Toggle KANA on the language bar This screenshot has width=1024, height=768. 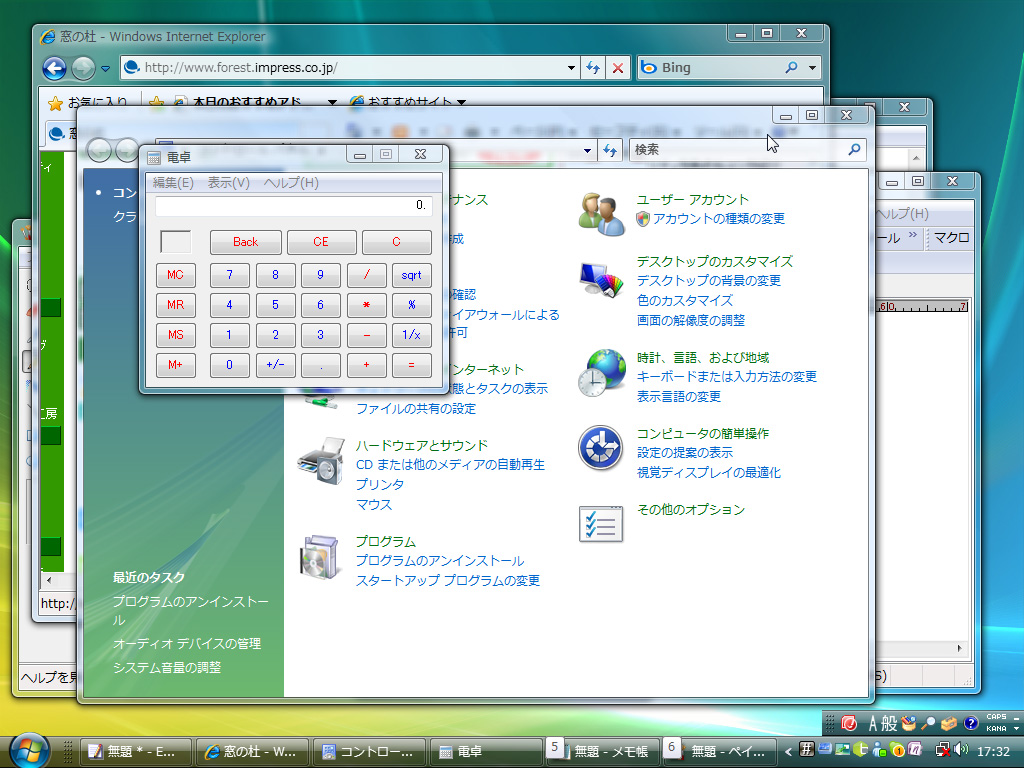click(996, 730)
